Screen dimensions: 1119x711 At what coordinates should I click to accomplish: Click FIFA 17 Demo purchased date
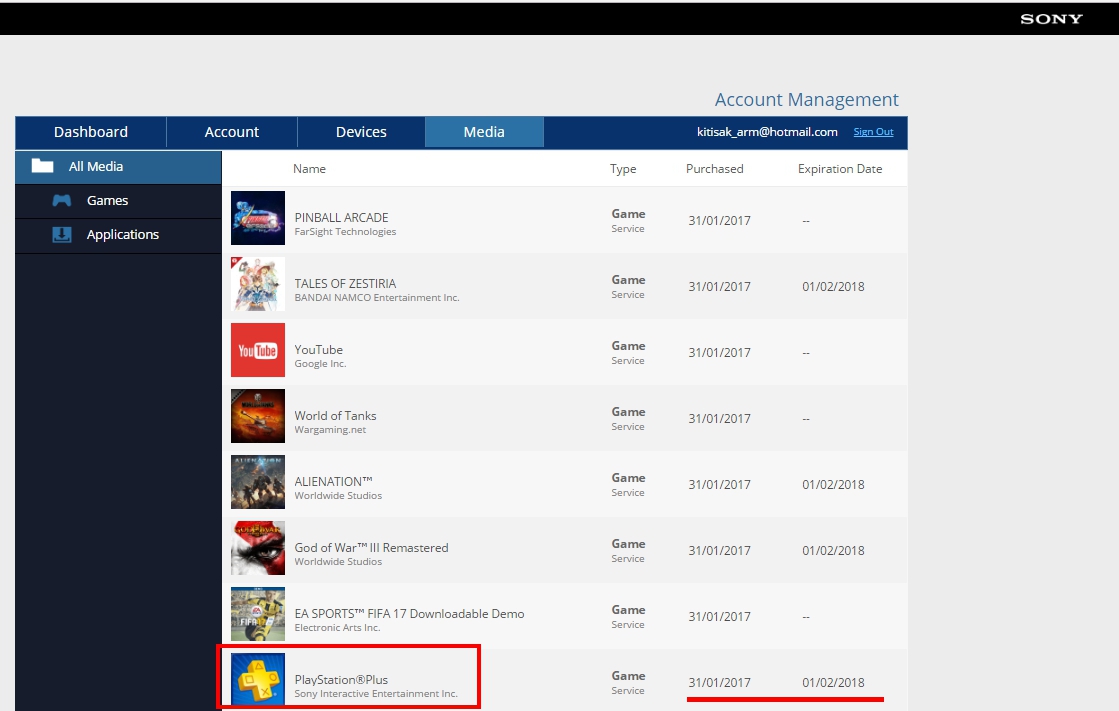pyautogui.click(x=719, y=617)
